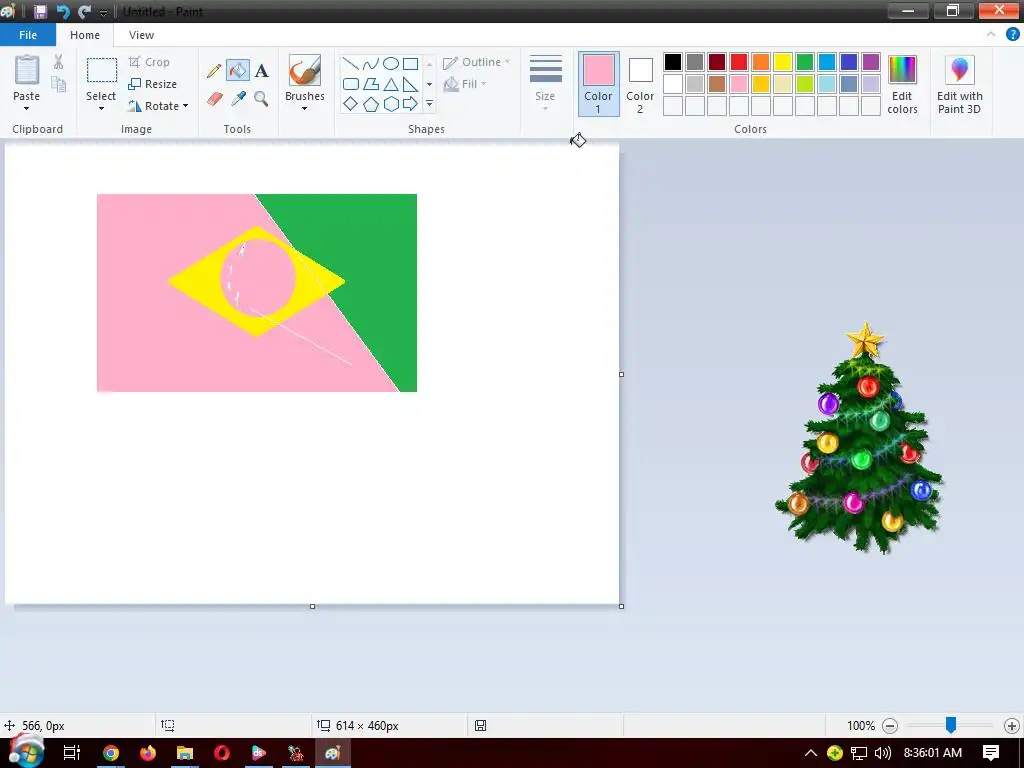Open File Explorer from the taskbar
The image size is (1024, 768).
(185, 753)
